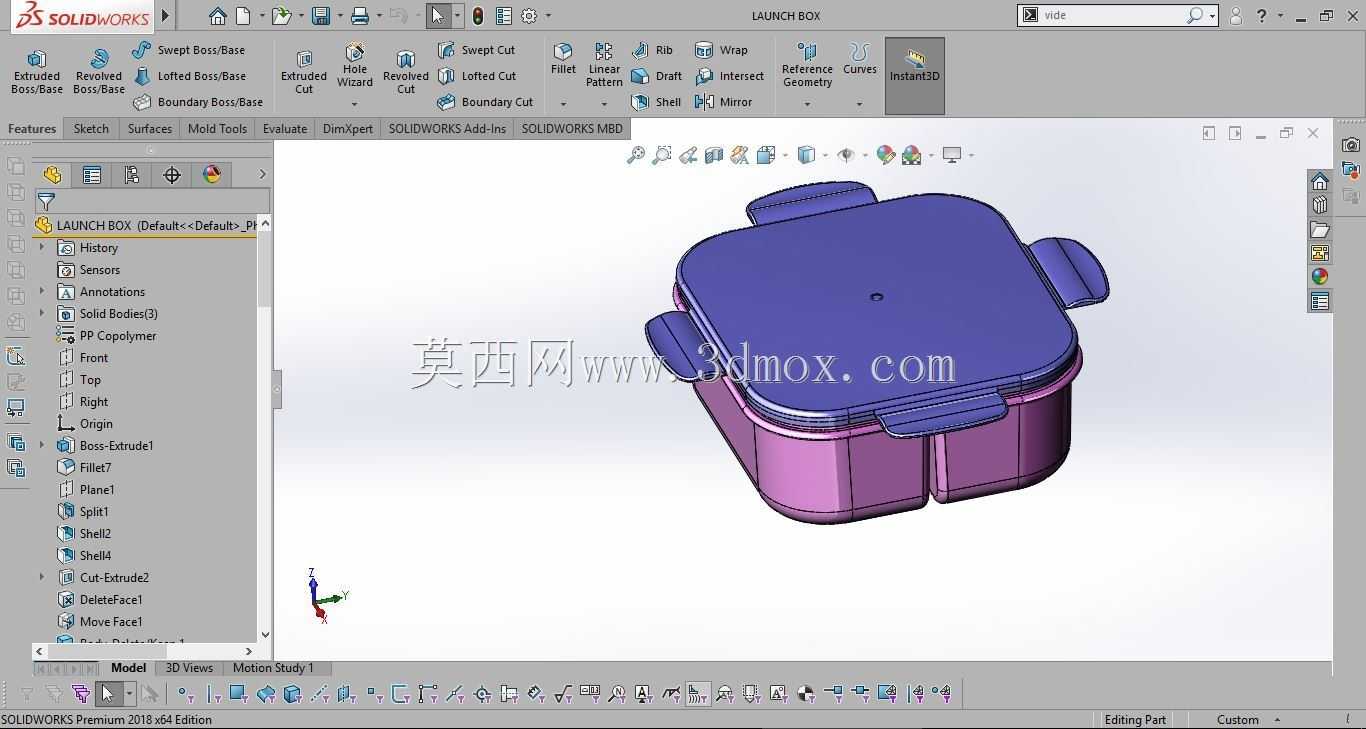The height and width of the screenshot is (729, 1366).
Task: Open the FeatureManager Design Tree tab
Action: pos(52,175)
